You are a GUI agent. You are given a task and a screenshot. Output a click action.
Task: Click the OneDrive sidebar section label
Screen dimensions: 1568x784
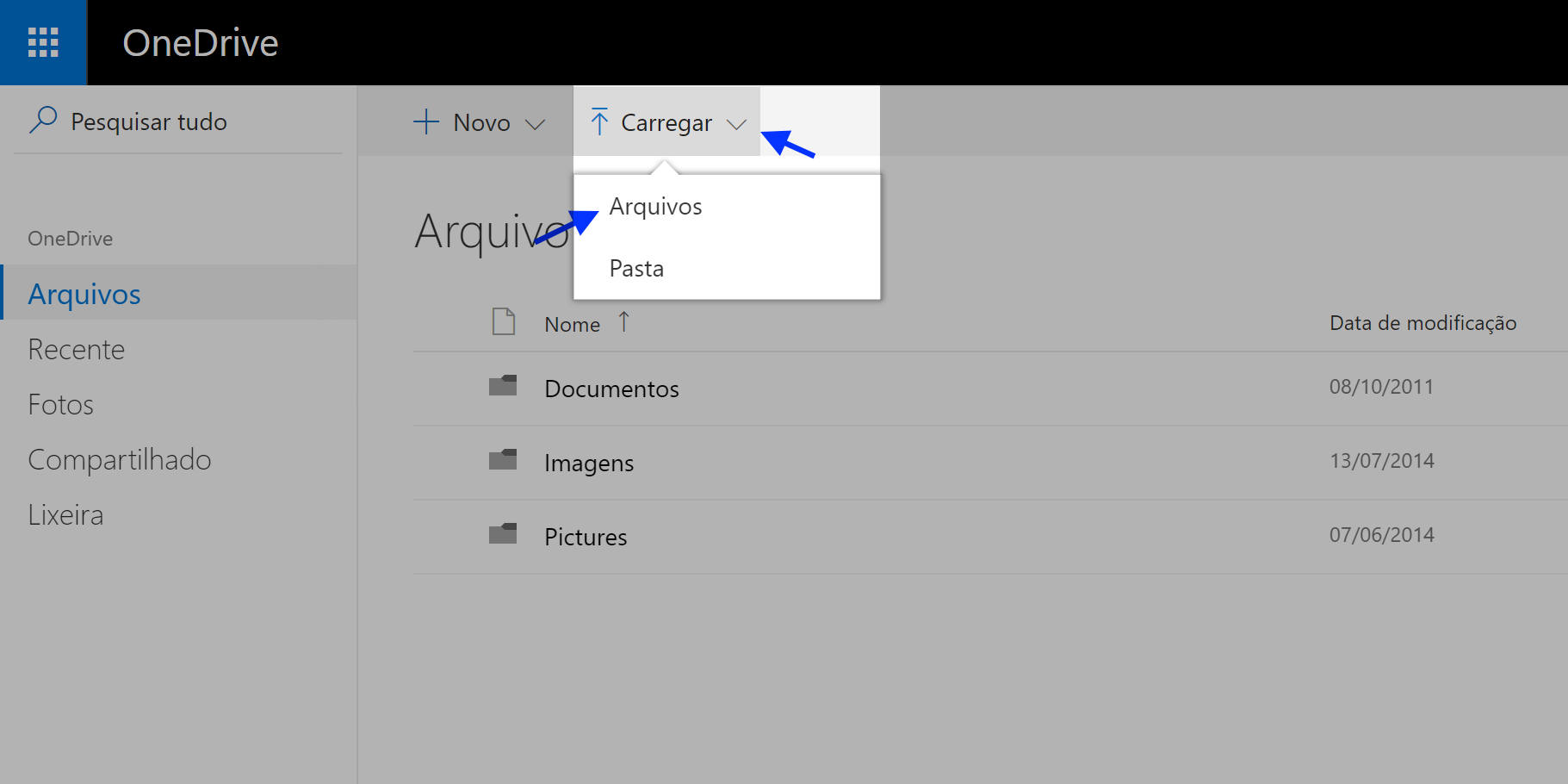70,239
